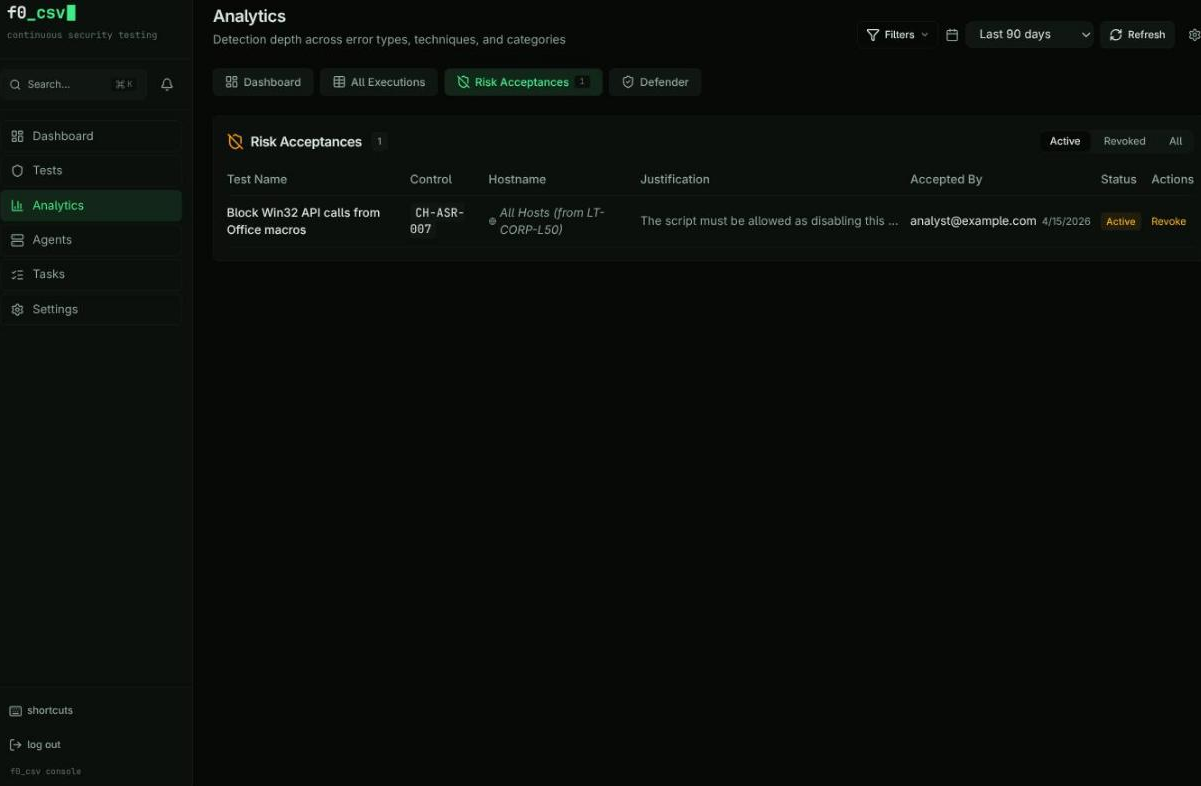Click the calendar icon beside date range
This screenshot has height=786, width=1201.
(952, 35)
